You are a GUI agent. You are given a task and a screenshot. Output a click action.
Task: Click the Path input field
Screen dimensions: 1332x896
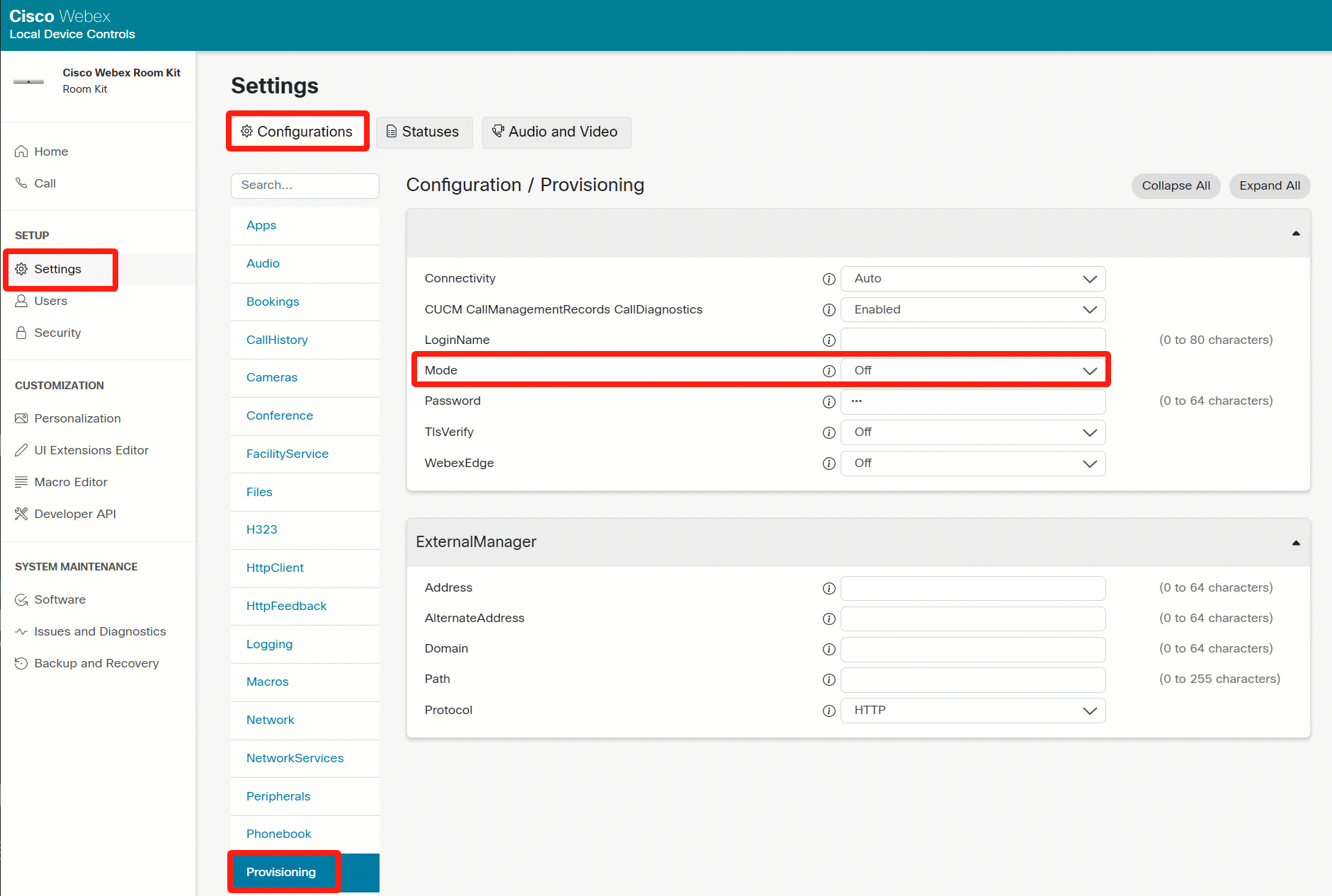click(973, 679)
